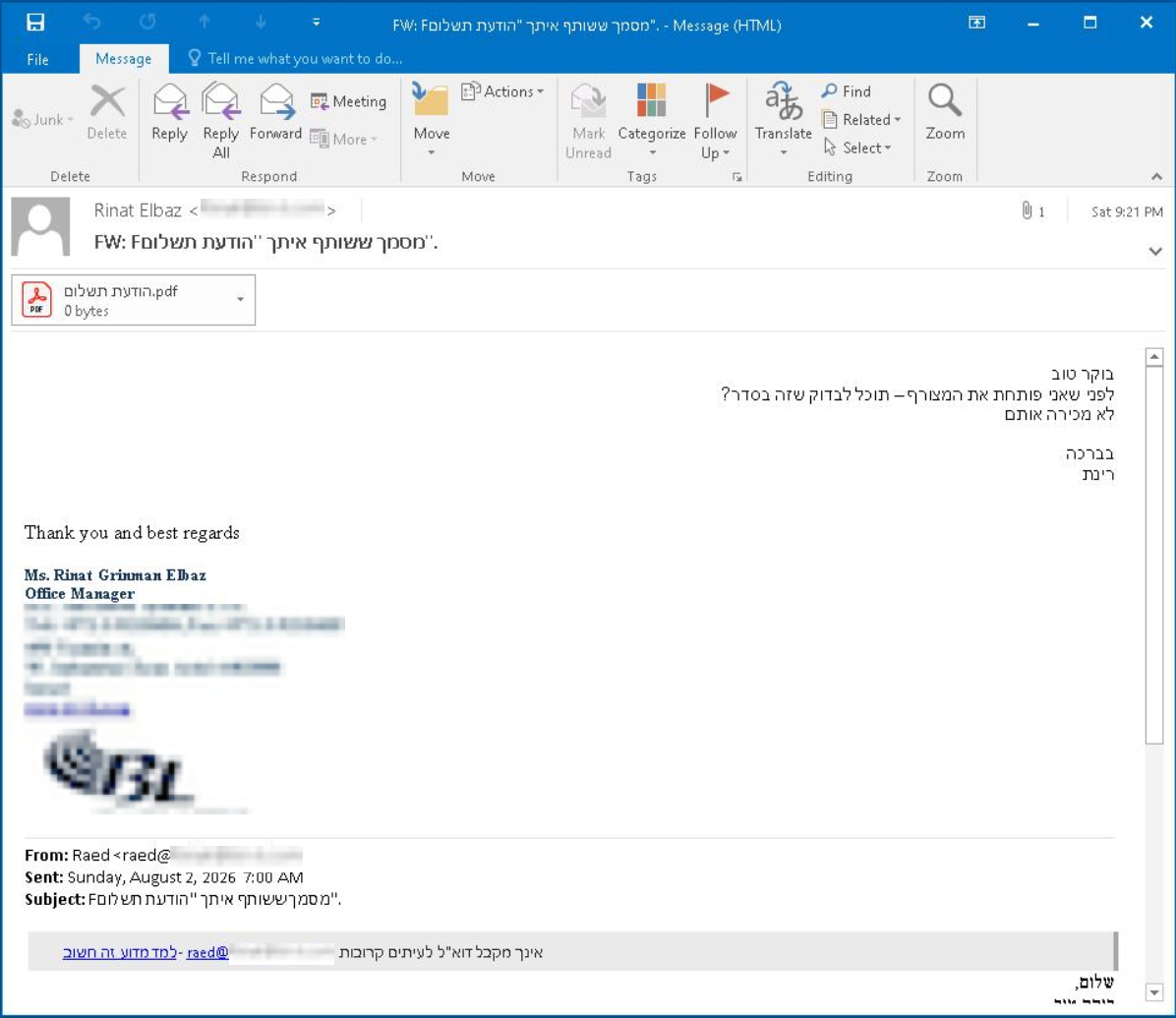
Task: Open the Tags dialog launcher
Action: coord(737,177)
